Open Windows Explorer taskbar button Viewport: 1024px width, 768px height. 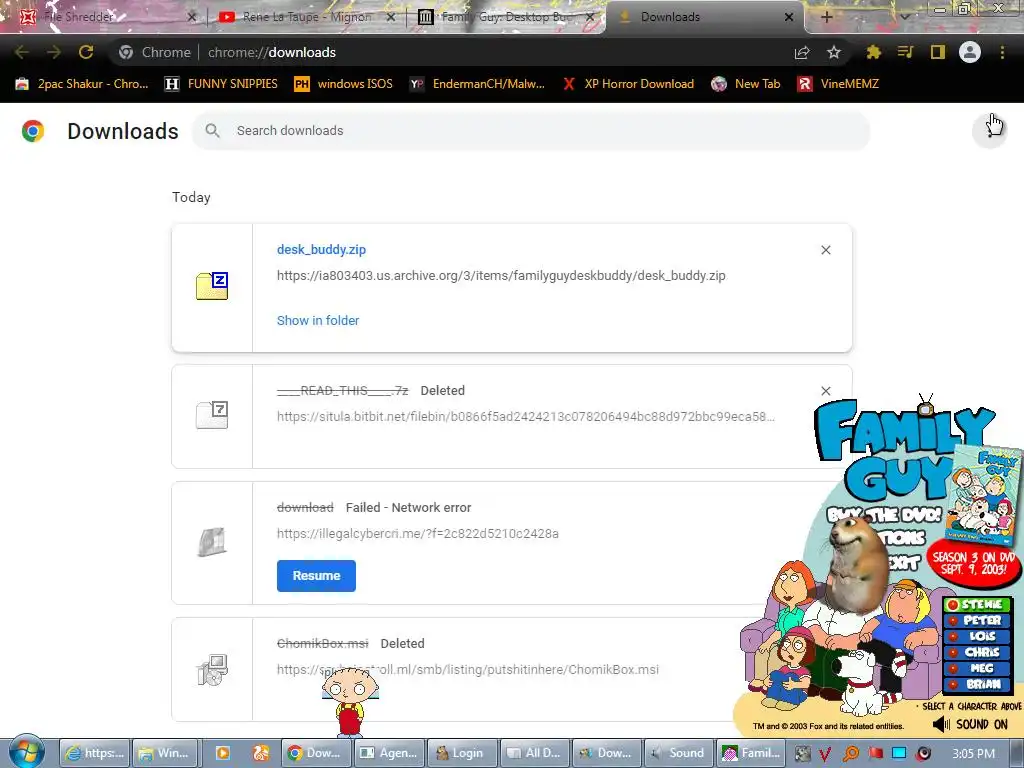(167, 753)
